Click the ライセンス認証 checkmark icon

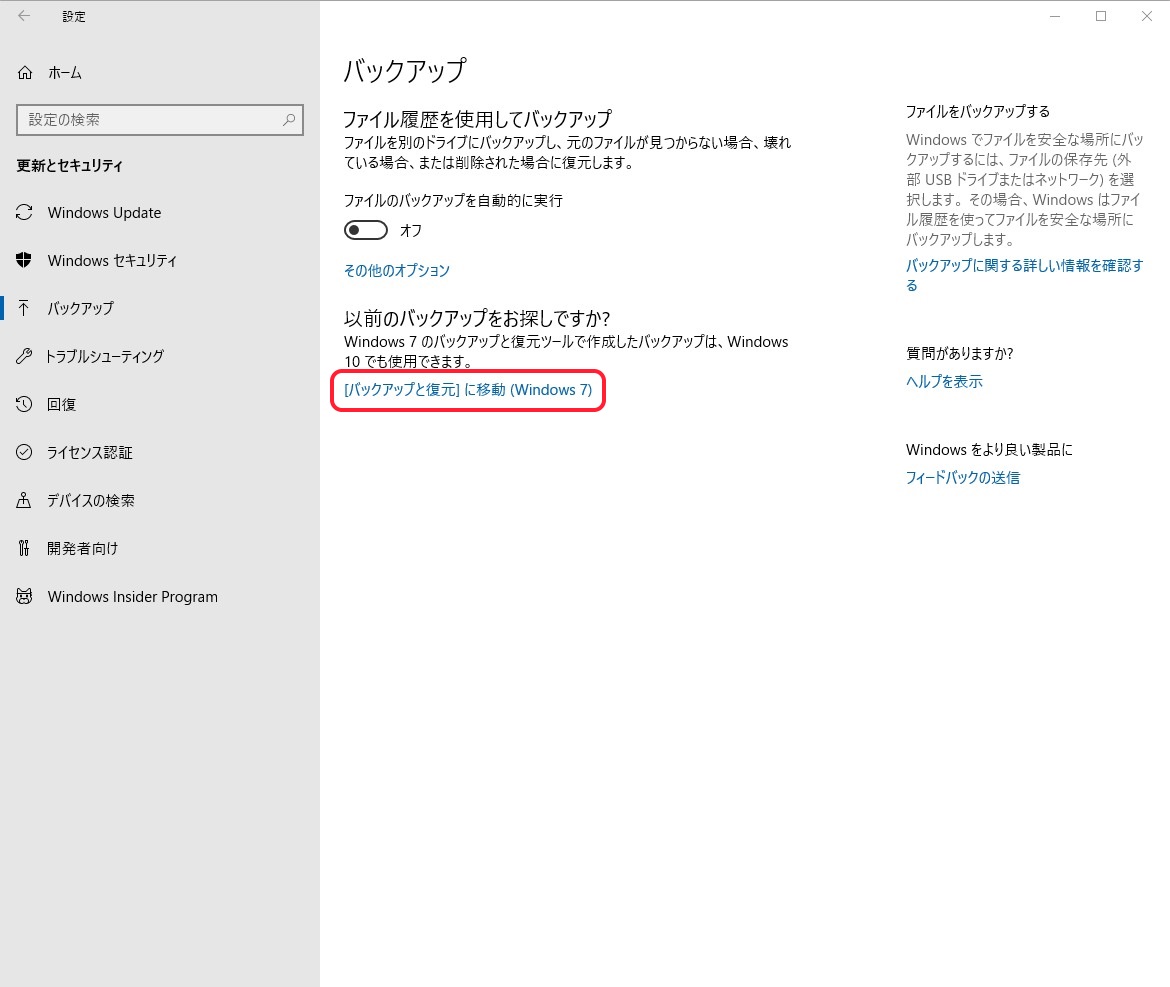coord(25,453)
